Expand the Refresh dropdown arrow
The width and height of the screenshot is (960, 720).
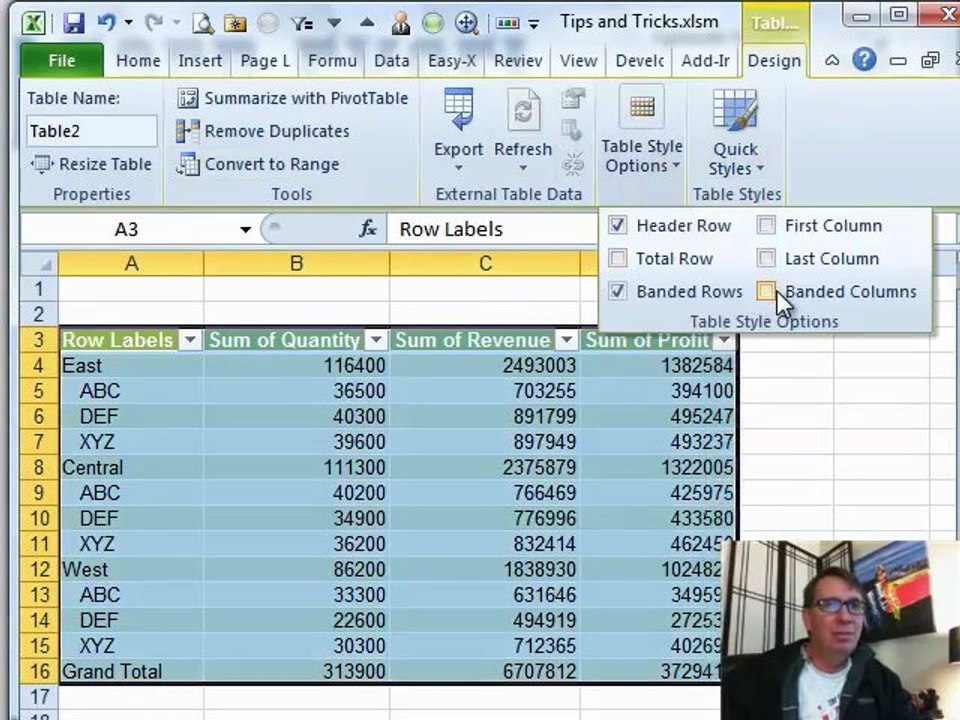coord(523,168)
